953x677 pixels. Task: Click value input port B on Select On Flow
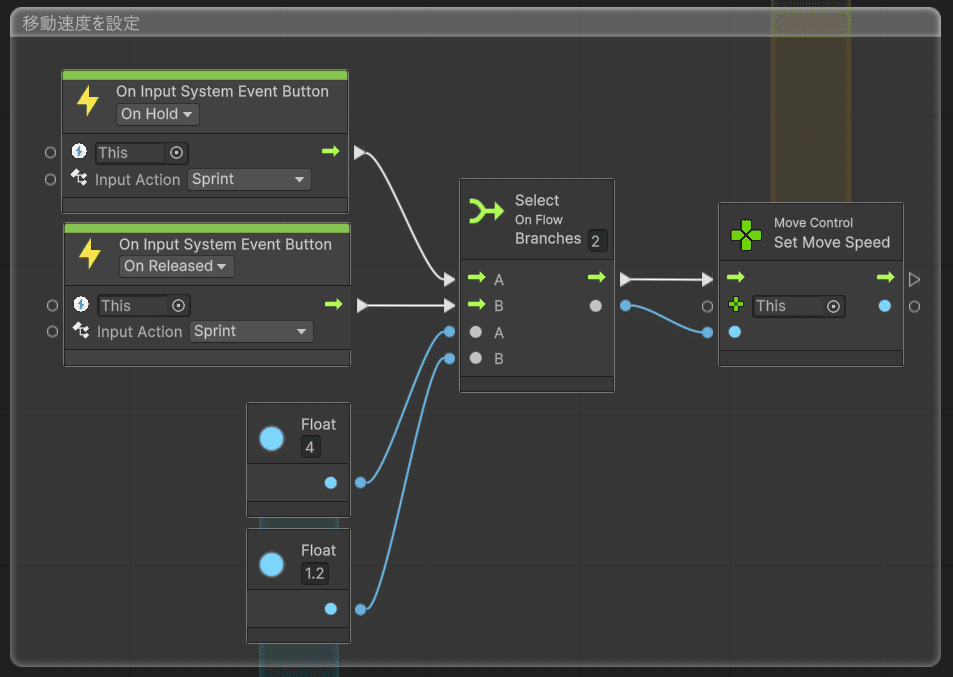476,358
